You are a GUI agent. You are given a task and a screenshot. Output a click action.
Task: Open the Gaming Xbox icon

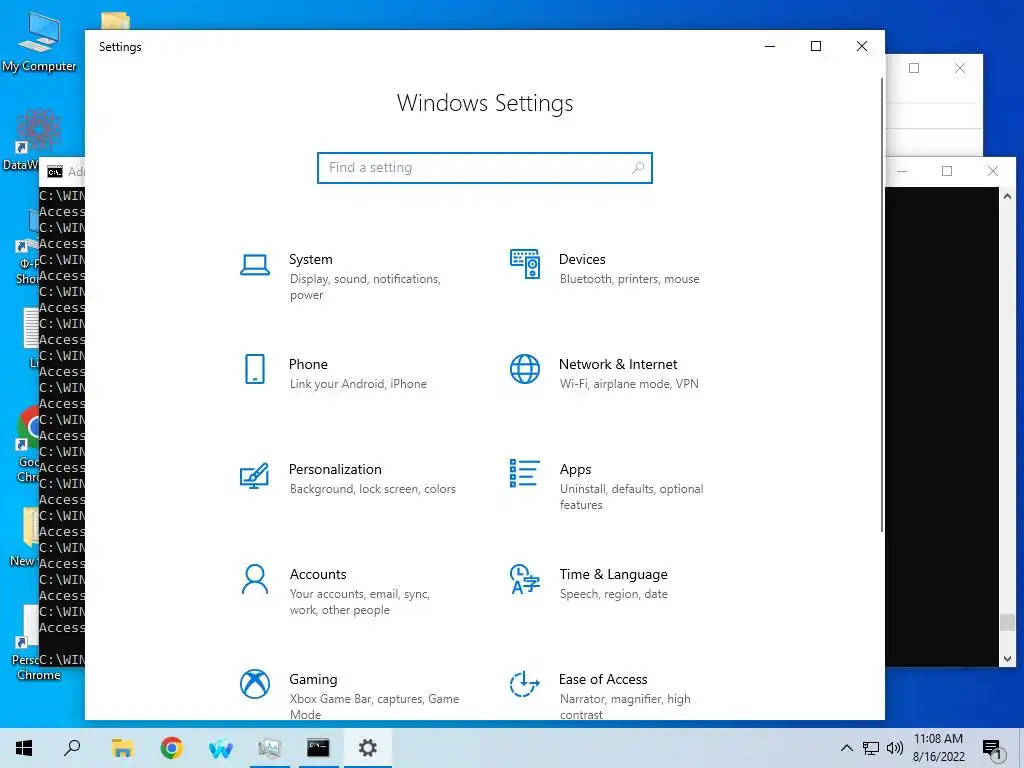tap(255, 684)
